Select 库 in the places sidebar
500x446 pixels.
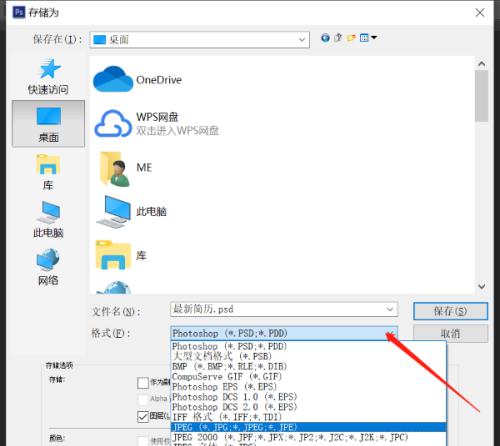coord(48,172)
